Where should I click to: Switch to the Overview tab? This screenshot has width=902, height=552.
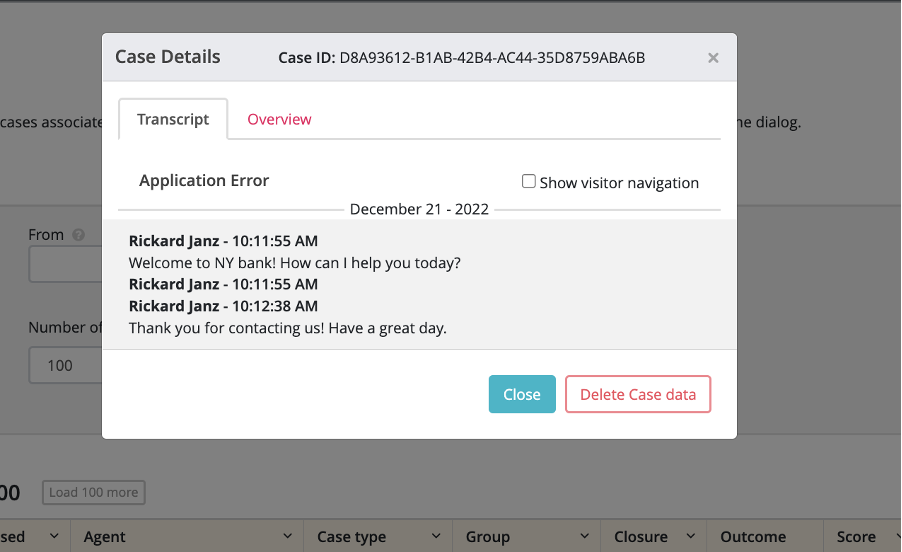tap(279, 119)
